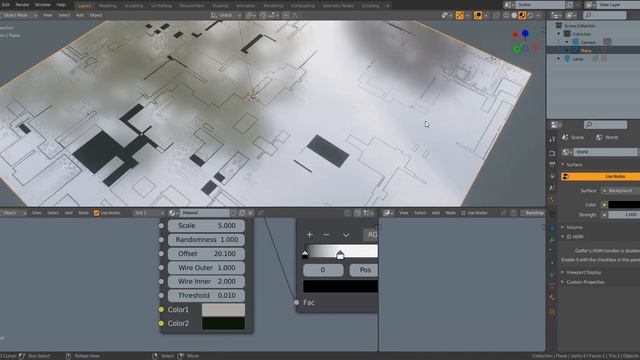This screenshot has width=640, height=360.
Task: Click the new scene icon beside Scene field
Action: click(x=570, y=5)
